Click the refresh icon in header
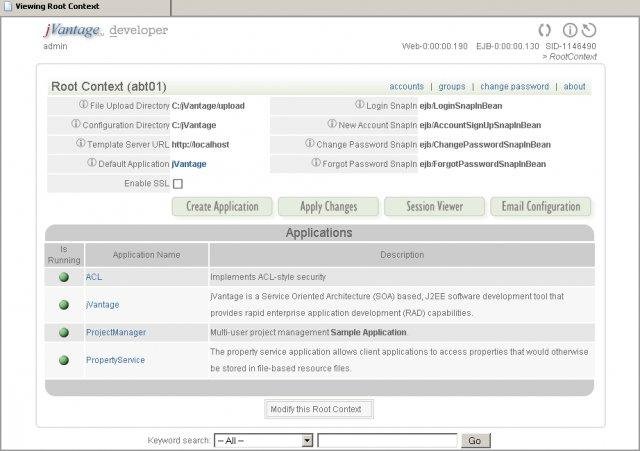 pos(546,30)
